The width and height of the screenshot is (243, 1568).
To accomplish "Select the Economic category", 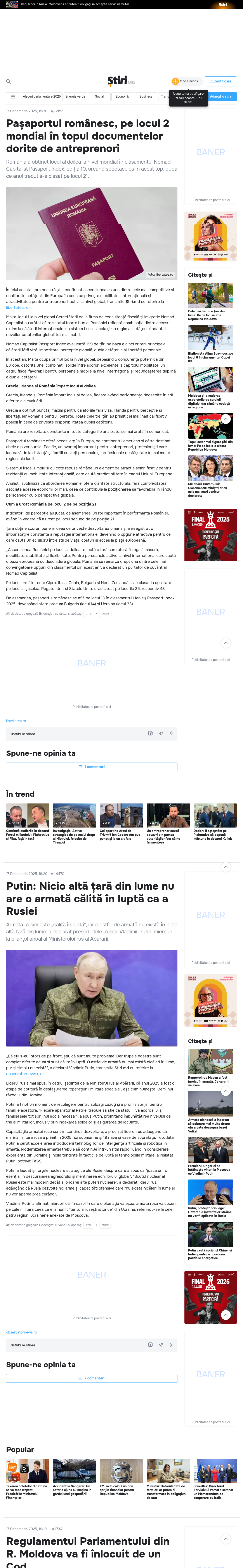I will pos(123,97).
